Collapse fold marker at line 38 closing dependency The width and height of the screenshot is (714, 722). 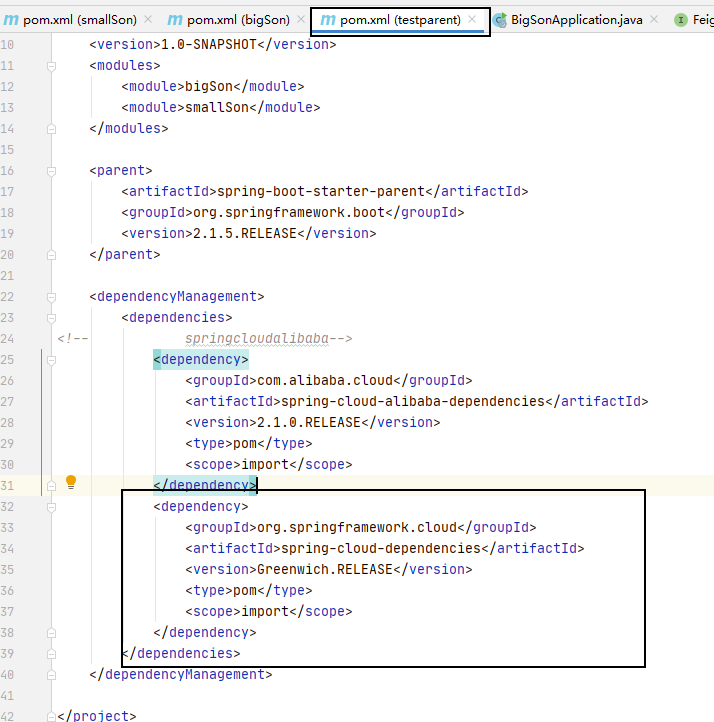click(x=52, y=633)
